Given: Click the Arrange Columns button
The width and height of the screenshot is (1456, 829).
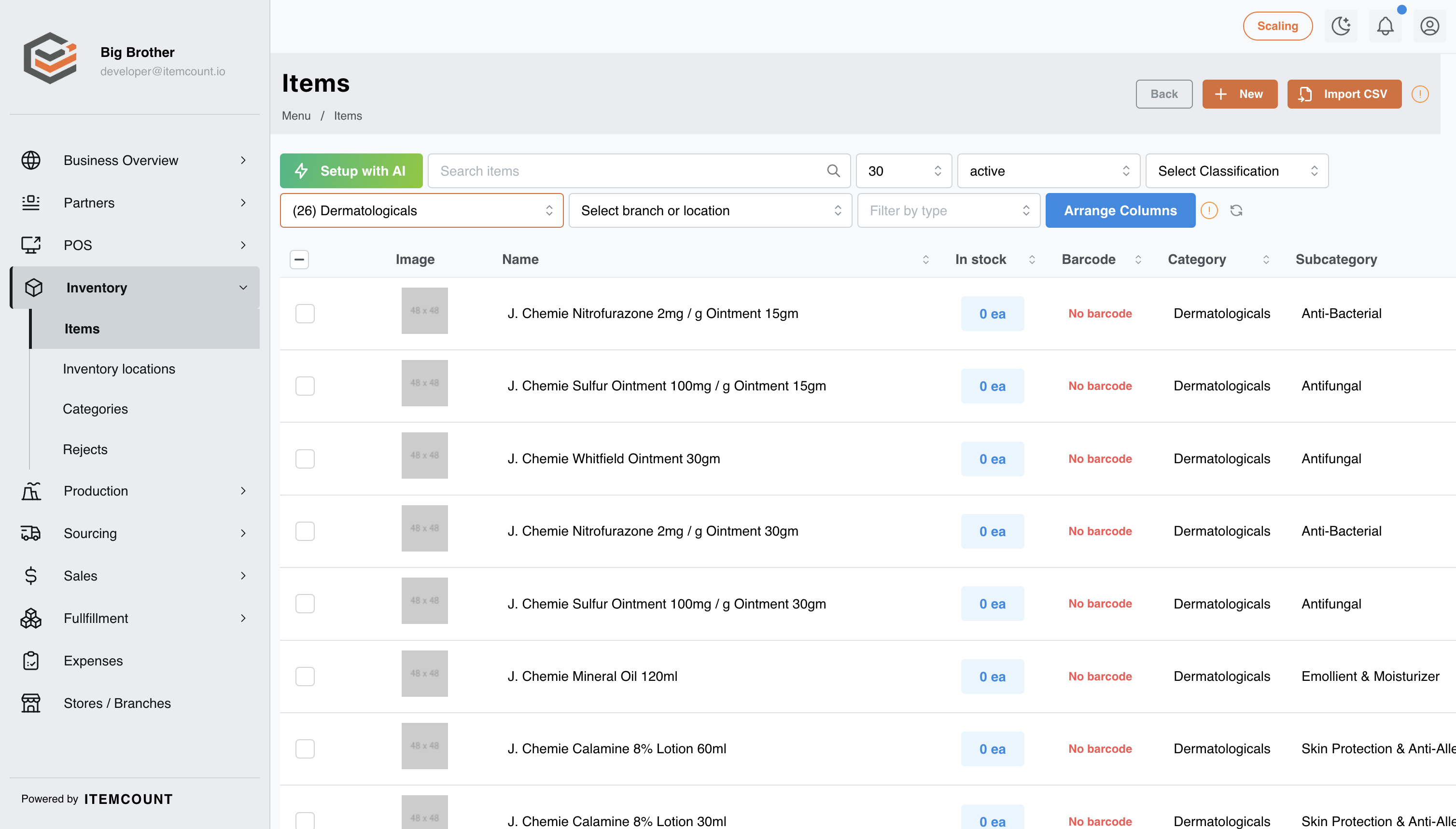Looking at the screenshot, I should (x=1120, y=211).
